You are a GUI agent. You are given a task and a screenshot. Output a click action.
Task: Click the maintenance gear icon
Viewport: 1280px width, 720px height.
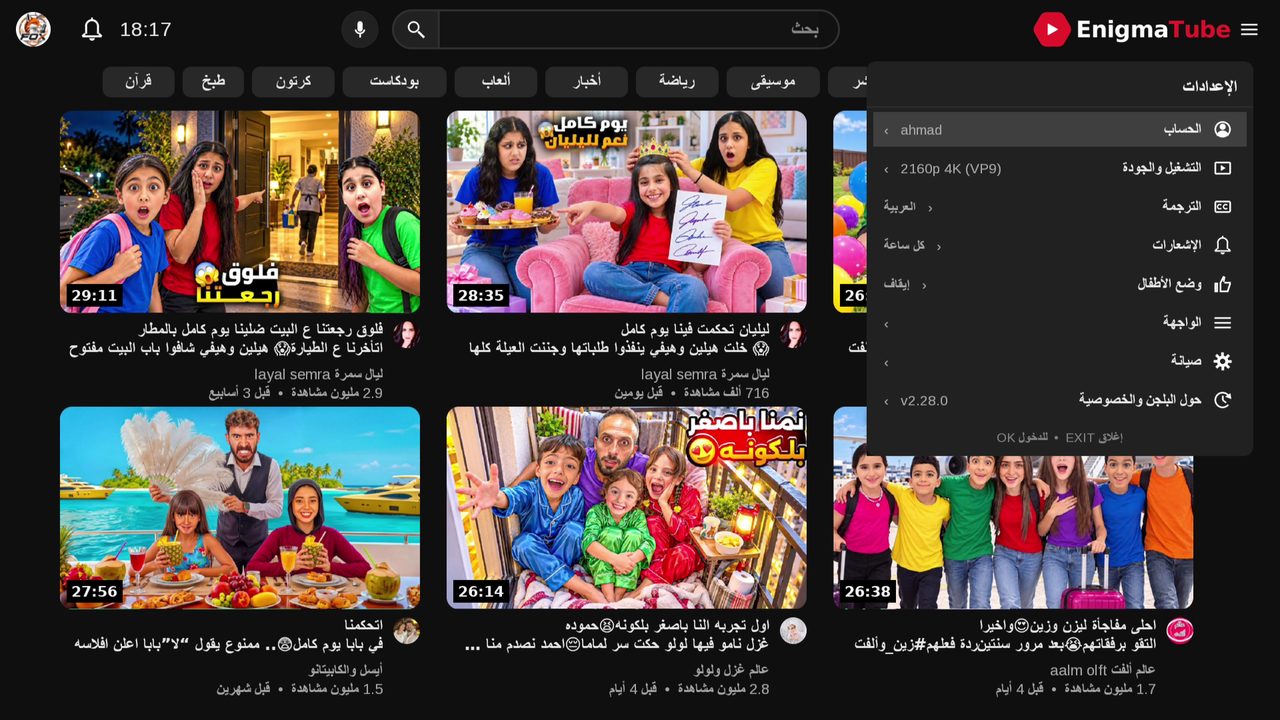point(1222,361)
